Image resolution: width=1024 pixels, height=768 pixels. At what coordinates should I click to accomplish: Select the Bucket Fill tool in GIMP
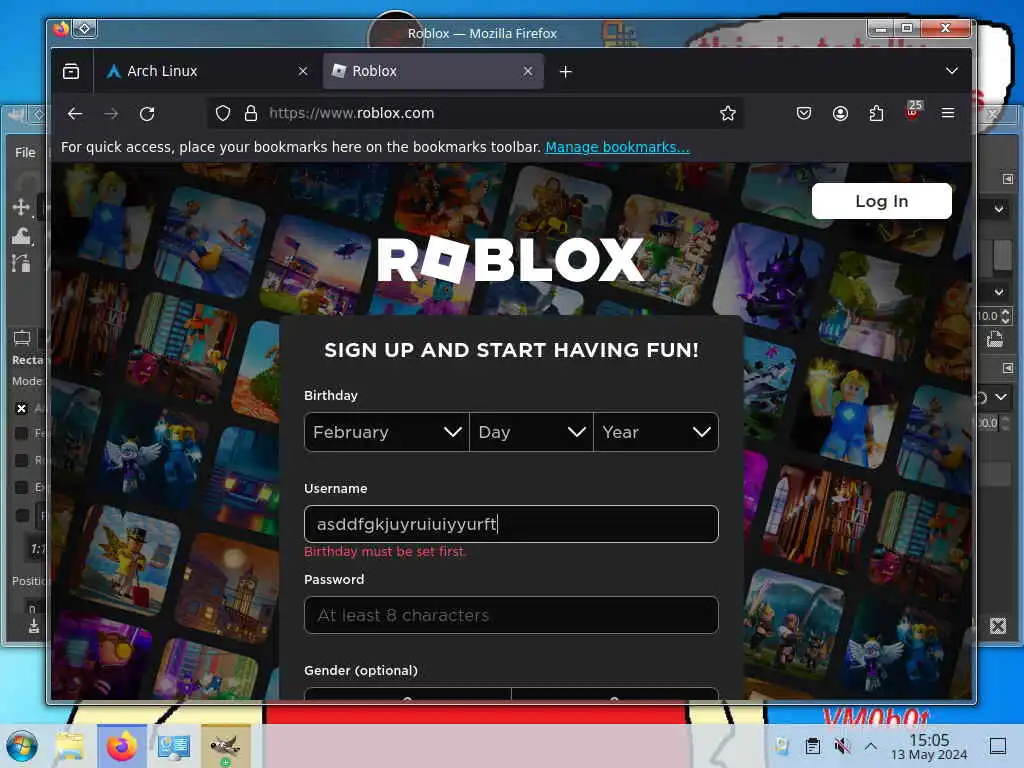[22, 235]
